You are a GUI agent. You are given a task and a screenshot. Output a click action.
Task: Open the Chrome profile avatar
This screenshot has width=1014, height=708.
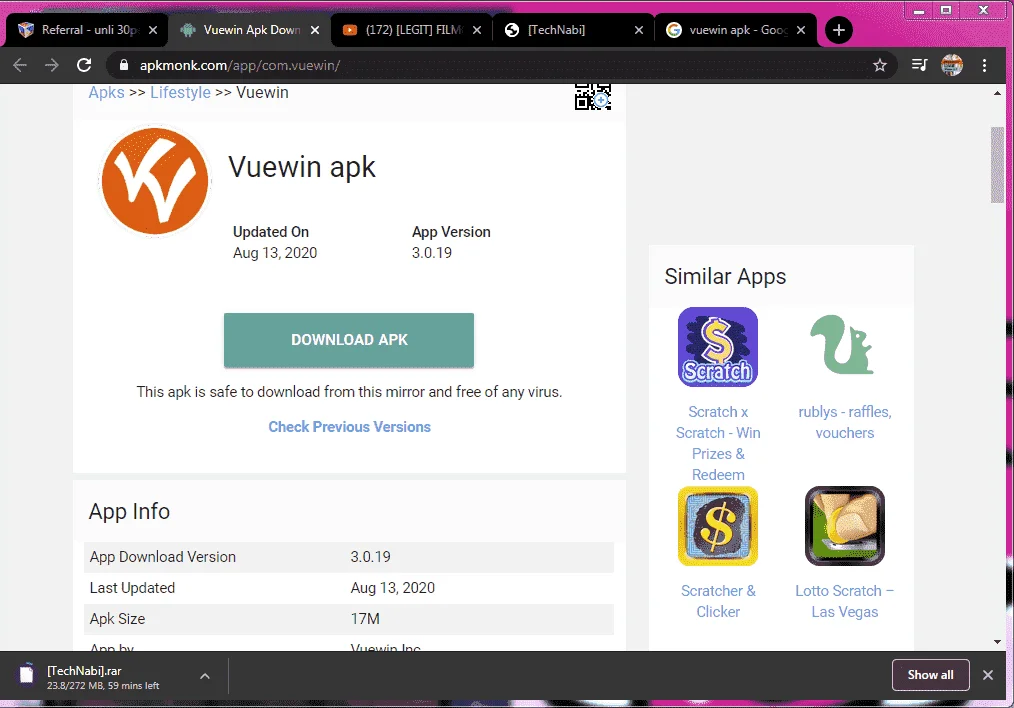click(x=952, y=65)
